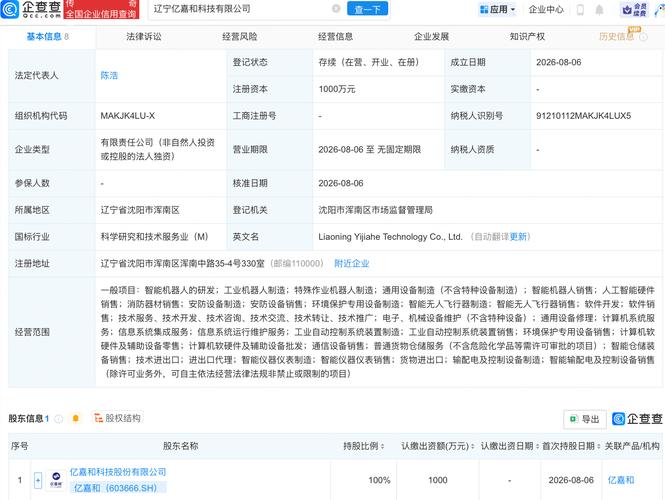Switch to the 经营风险 tab
The width and height of the screenshot is (665, 500).
[240, 37]
